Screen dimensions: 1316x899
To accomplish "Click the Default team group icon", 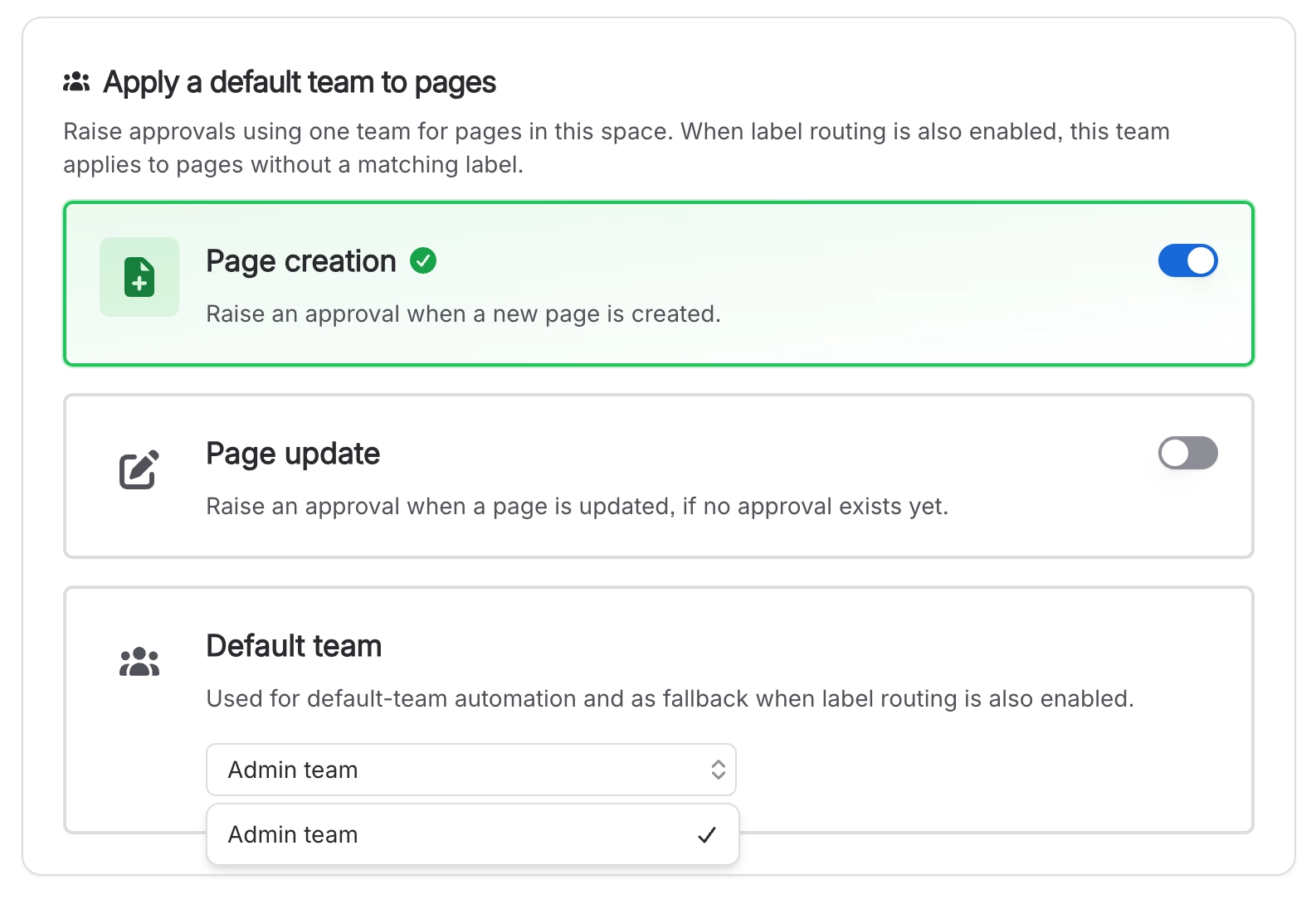I will tap(139, 662).
